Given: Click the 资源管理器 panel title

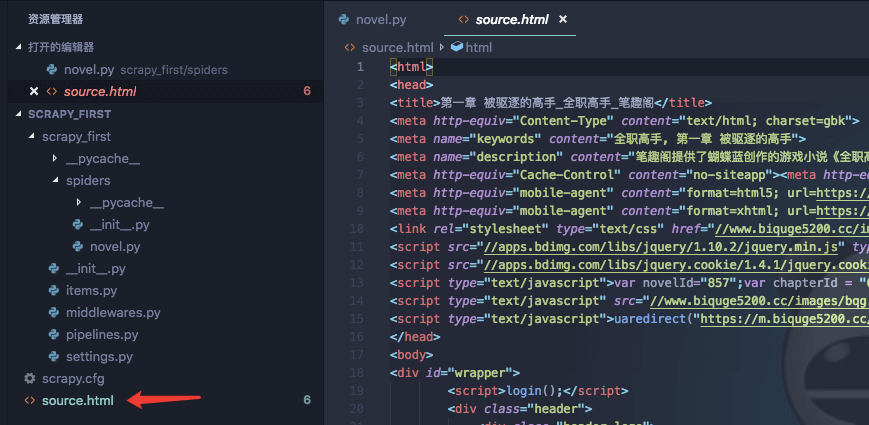Looking at the screenshot, I should coord(55,19).
